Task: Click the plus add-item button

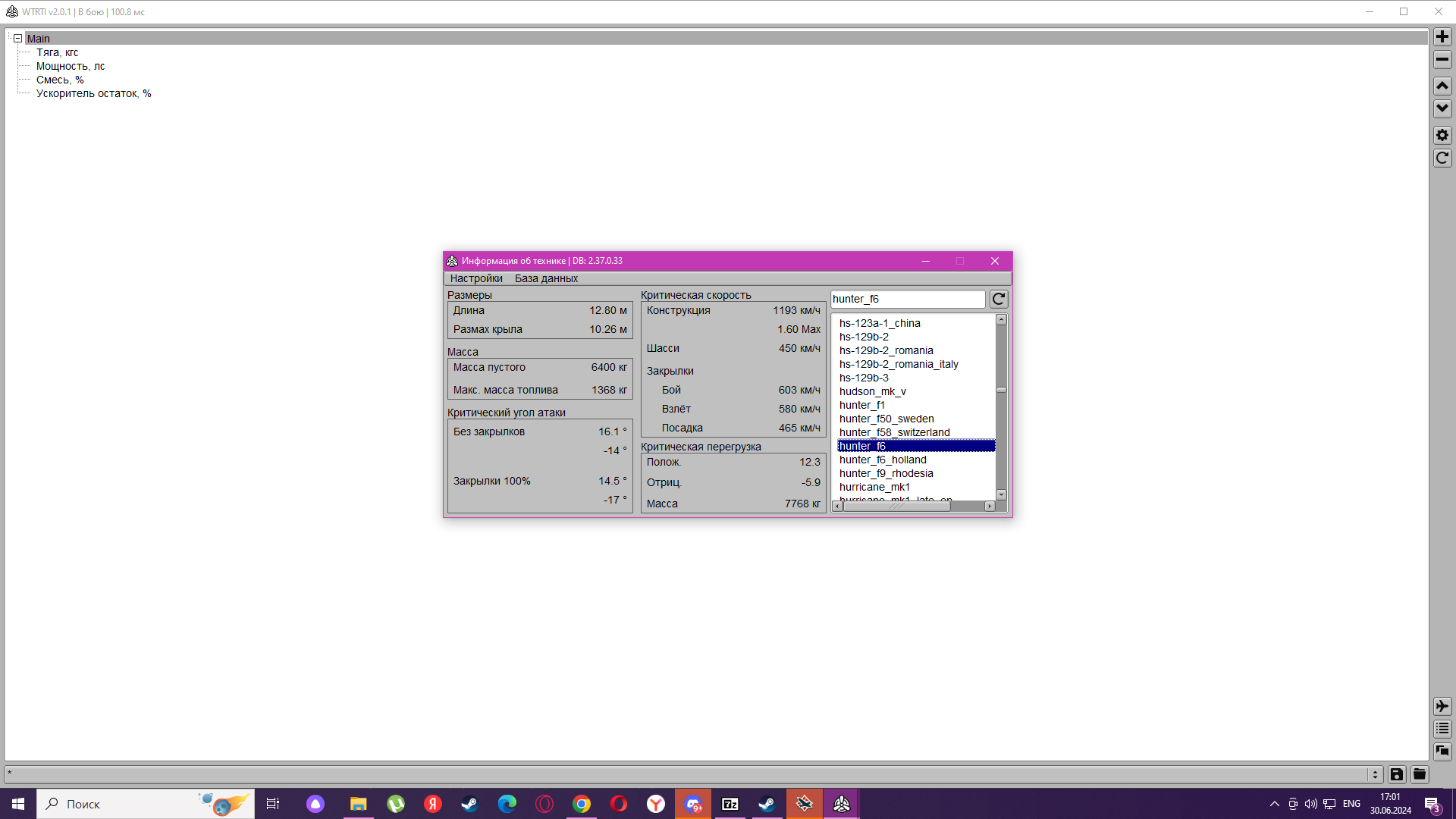Action: [1442, 36]
